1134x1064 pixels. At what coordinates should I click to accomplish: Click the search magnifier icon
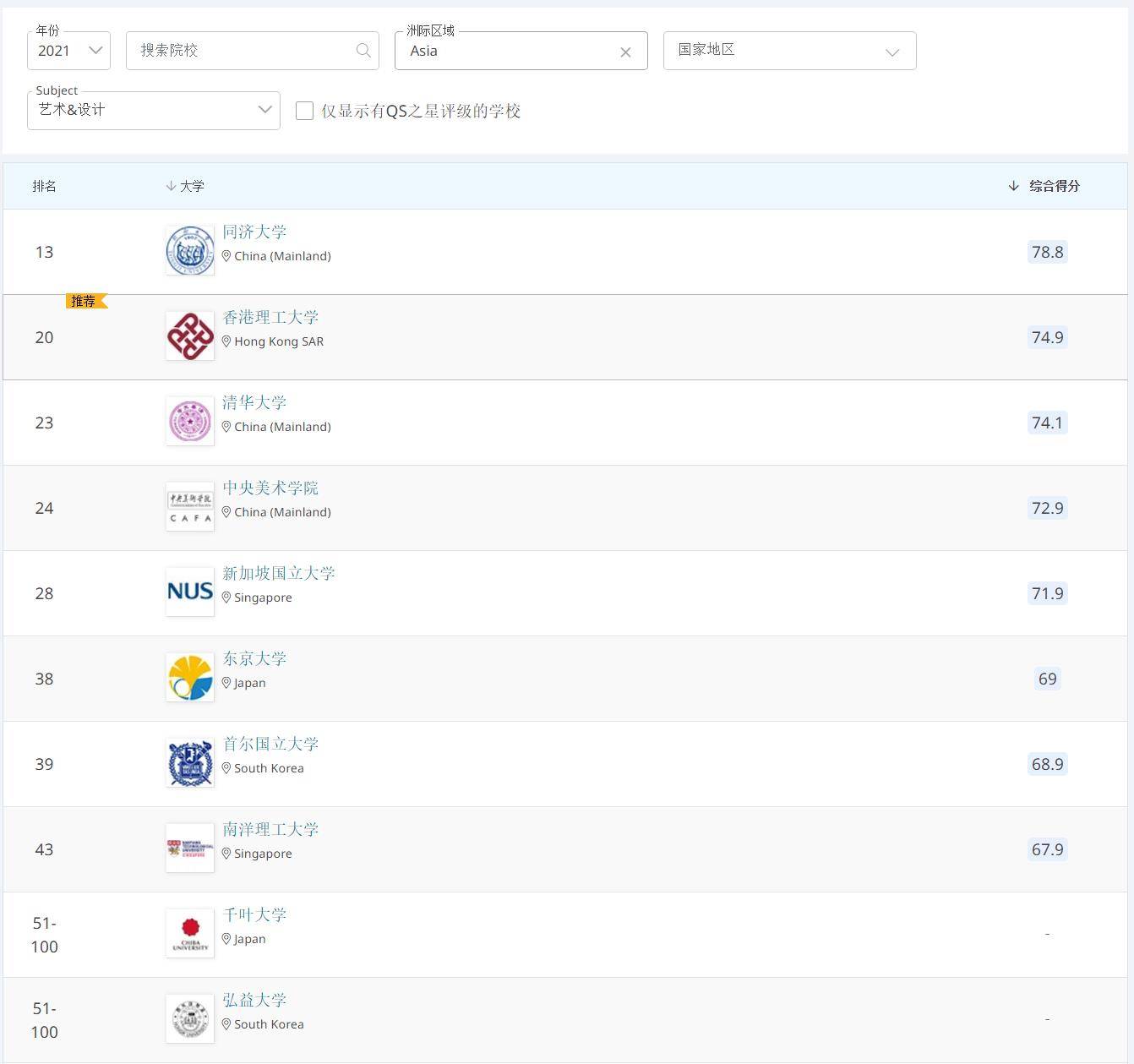click(363, 51)
